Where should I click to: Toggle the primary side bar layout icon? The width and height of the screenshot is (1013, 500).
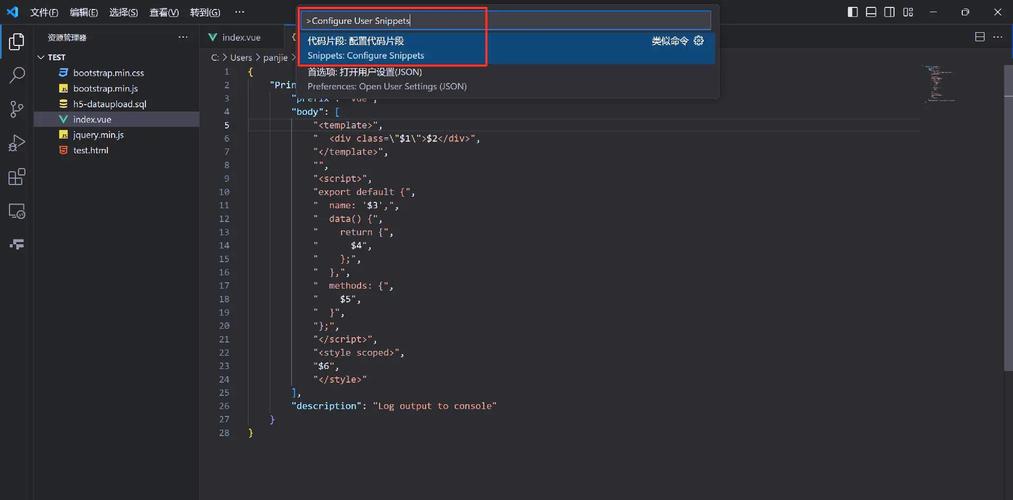(x=853, y=12)
